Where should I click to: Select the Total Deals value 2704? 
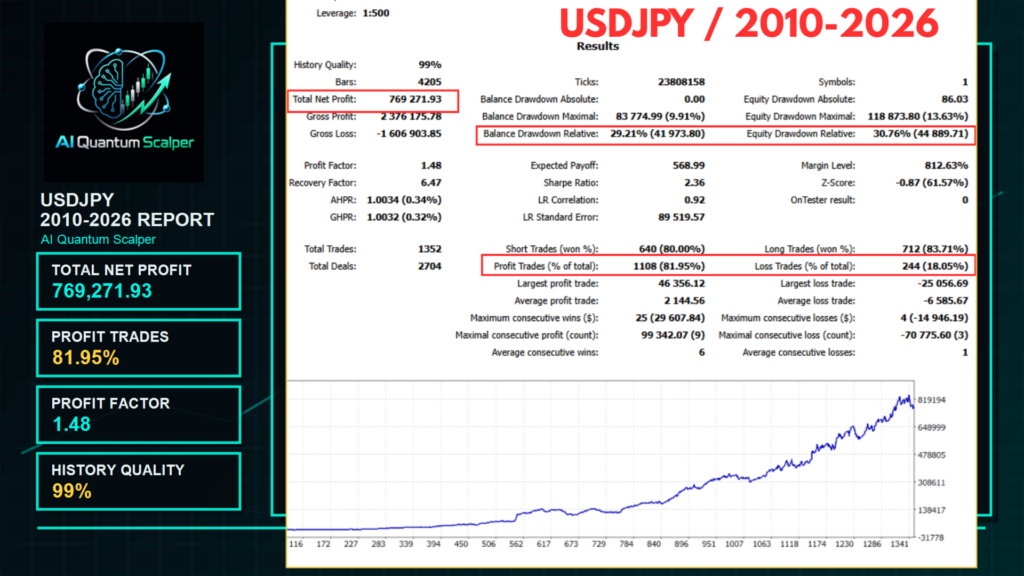(x=430, y=266)
